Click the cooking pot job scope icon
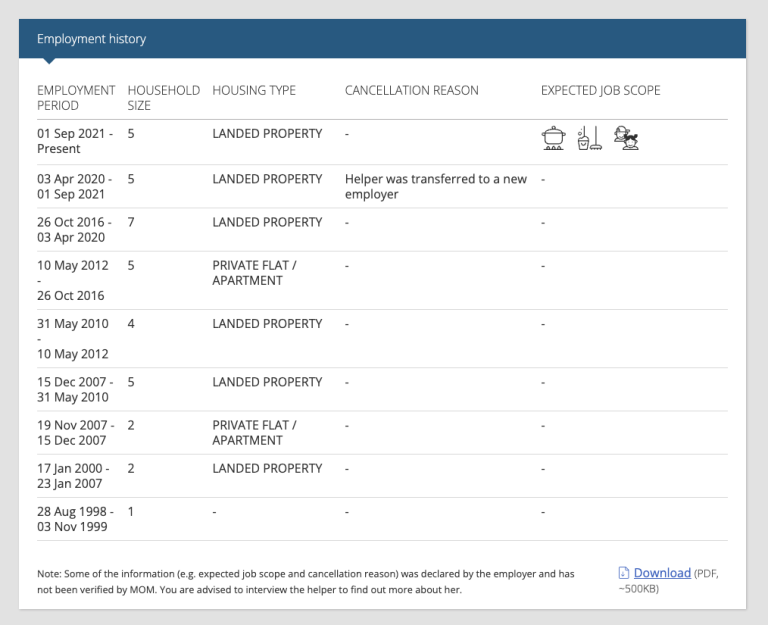Image resolution: width=768 pixels, height=625 pixels. click(x=553, y=138)
